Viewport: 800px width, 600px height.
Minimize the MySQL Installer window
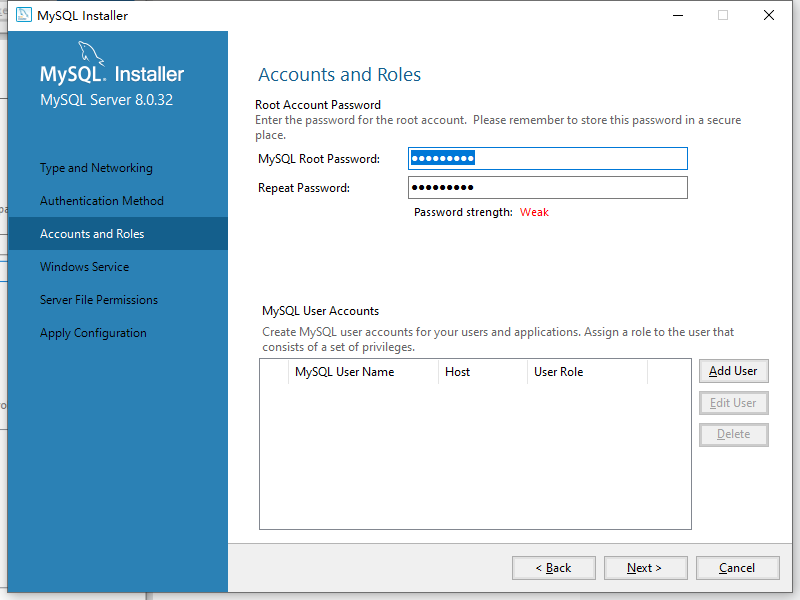[x=678, y=15]
